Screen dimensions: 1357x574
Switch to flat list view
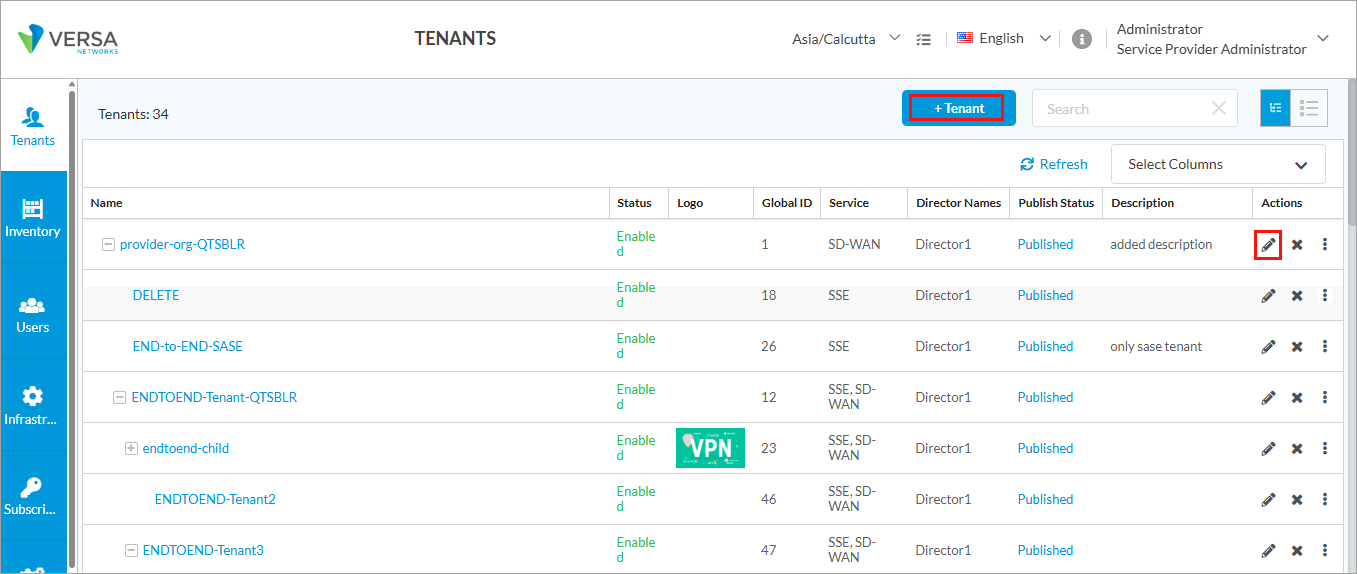pyautogui.click(x=1309, y=108)
